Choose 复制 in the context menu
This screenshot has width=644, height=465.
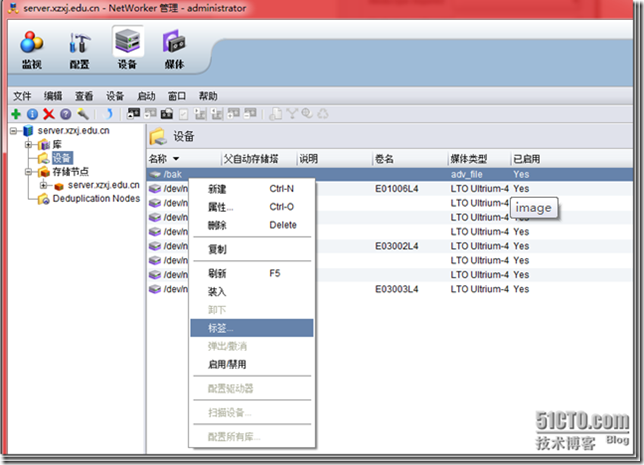[252, 249]
